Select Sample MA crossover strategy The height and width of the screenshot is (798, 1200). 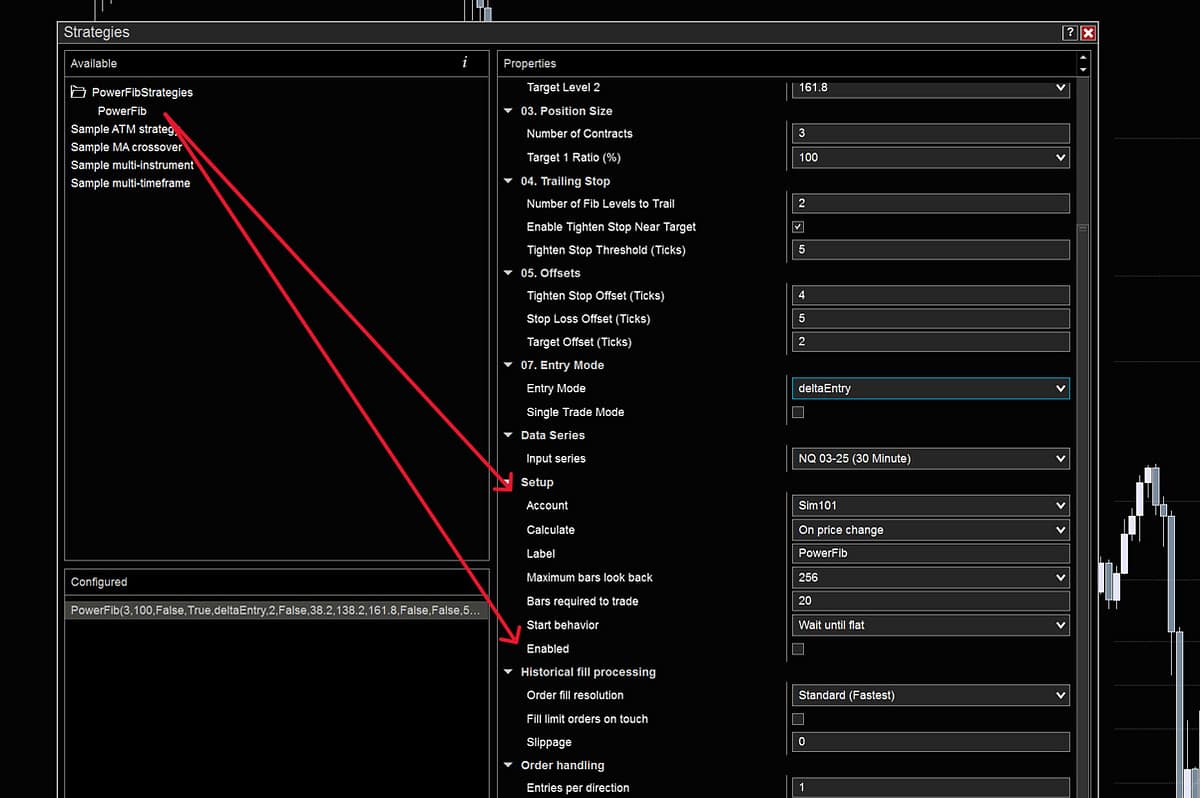126,147
